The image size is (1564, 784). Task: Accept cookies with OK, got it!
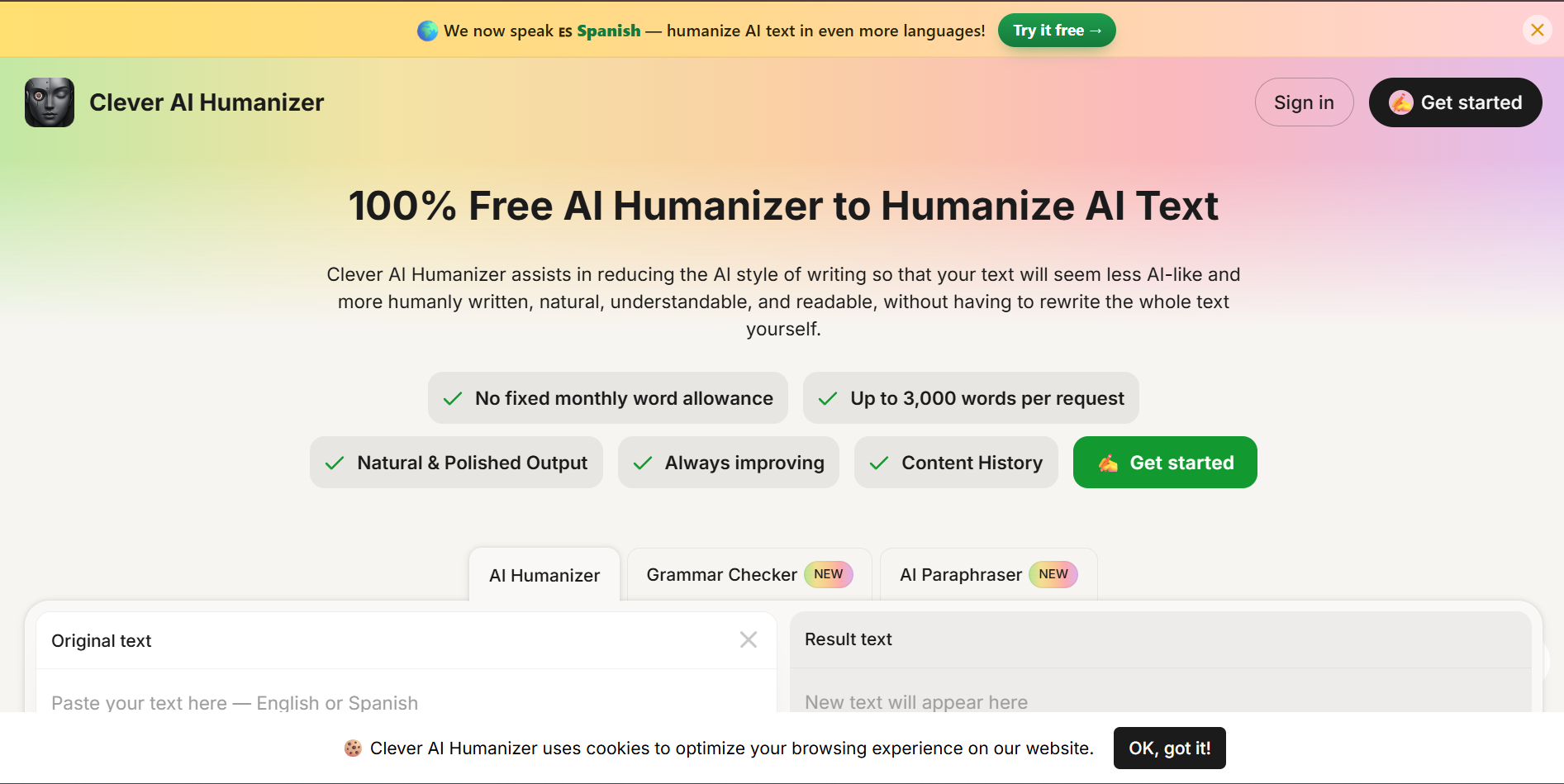(x=1169, y=748)
